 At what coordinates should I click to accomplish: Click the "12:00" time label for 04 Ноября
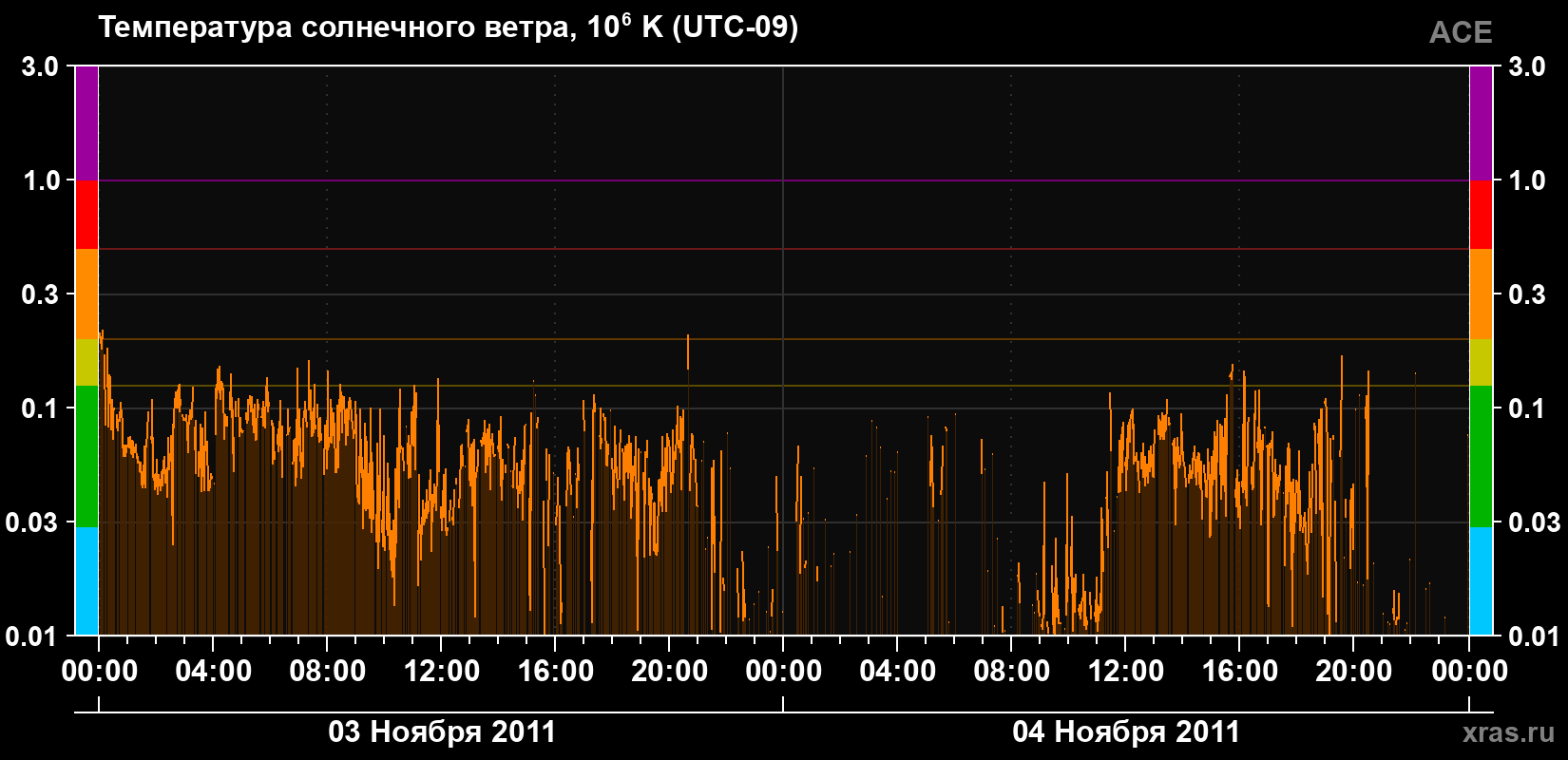pyautogui.click(x=1126, y=672)
